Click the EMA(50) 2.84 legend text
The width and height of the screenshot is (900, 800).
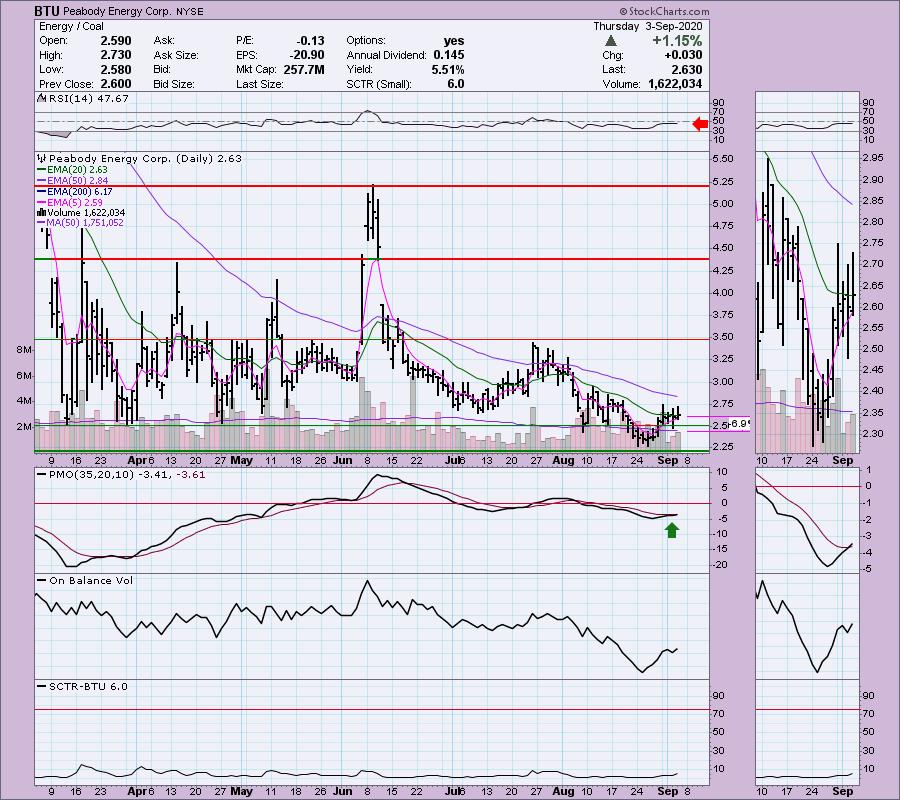(x=77, y=181)
